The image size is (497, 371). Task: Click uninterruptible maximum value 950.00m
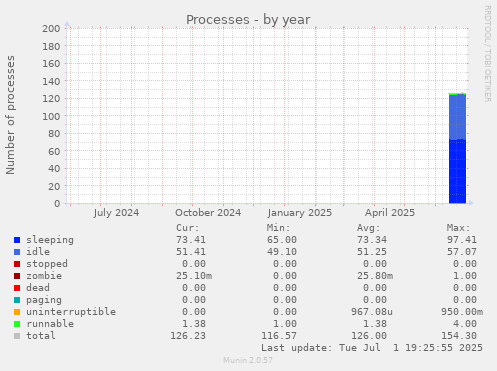(462, 312)
